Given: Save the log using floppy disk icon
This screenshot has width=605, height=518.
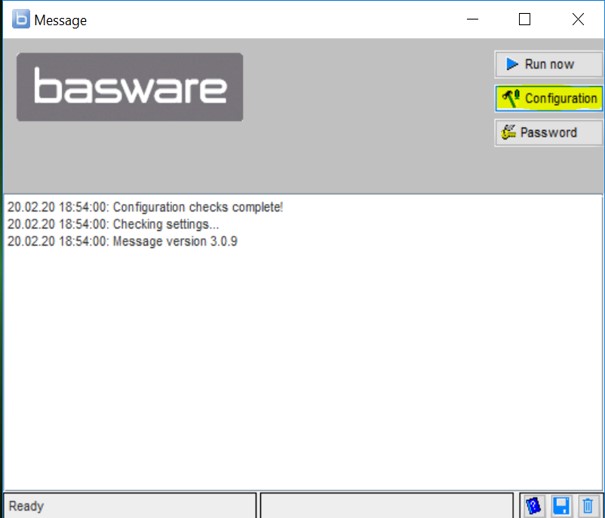Looking at the screenshot, I should pos(561,506).
